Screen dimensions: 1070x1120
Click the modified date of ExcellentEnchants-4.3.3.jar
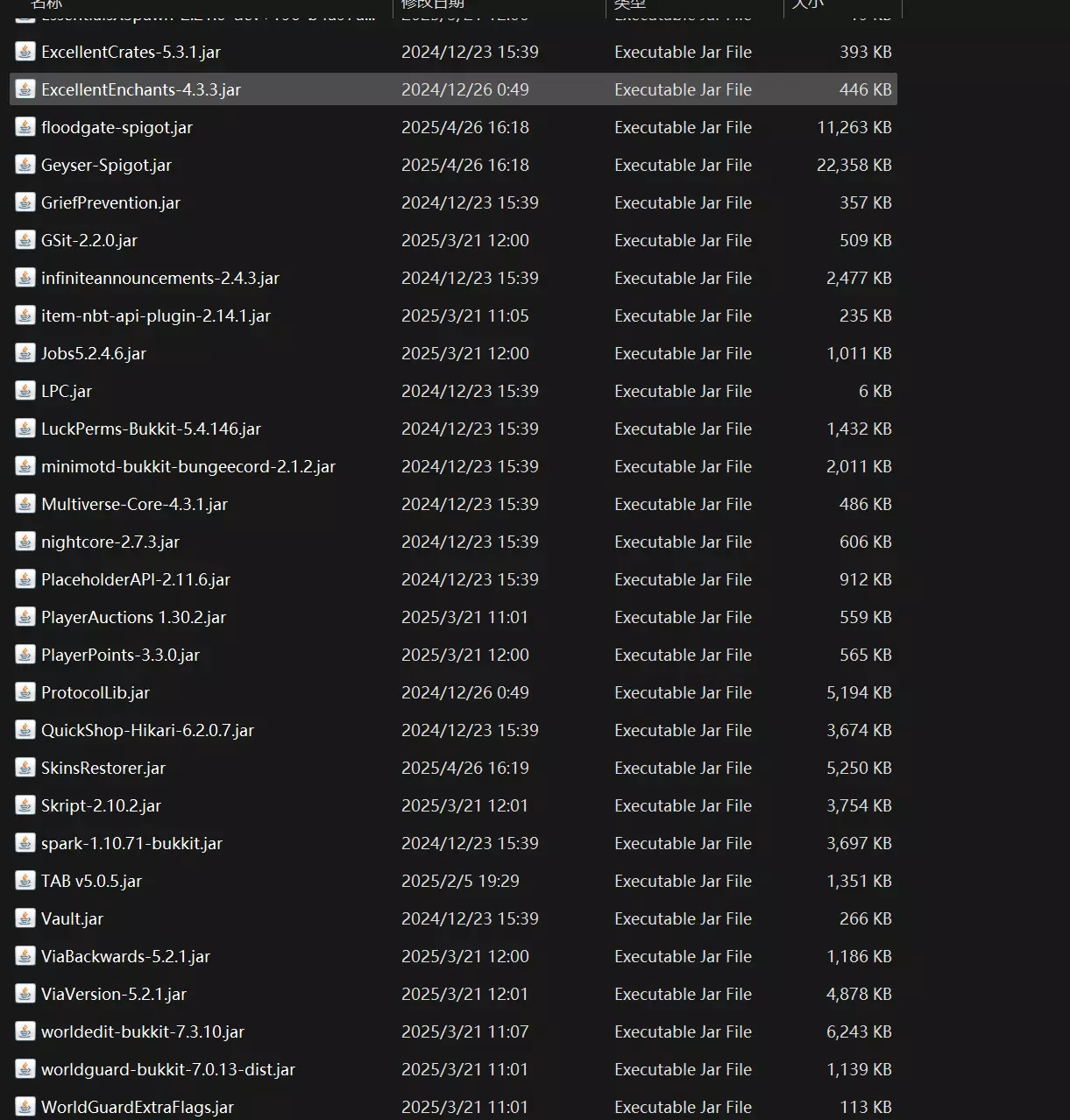[x=465, y=89]
